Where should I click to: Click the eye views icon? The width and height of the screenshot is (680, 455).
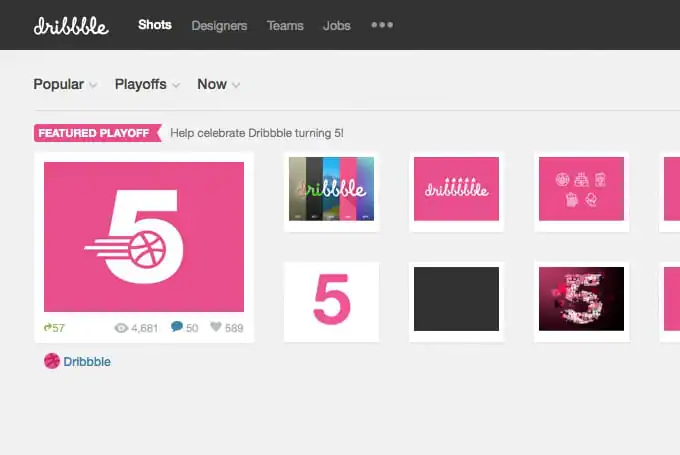[121, 328]
